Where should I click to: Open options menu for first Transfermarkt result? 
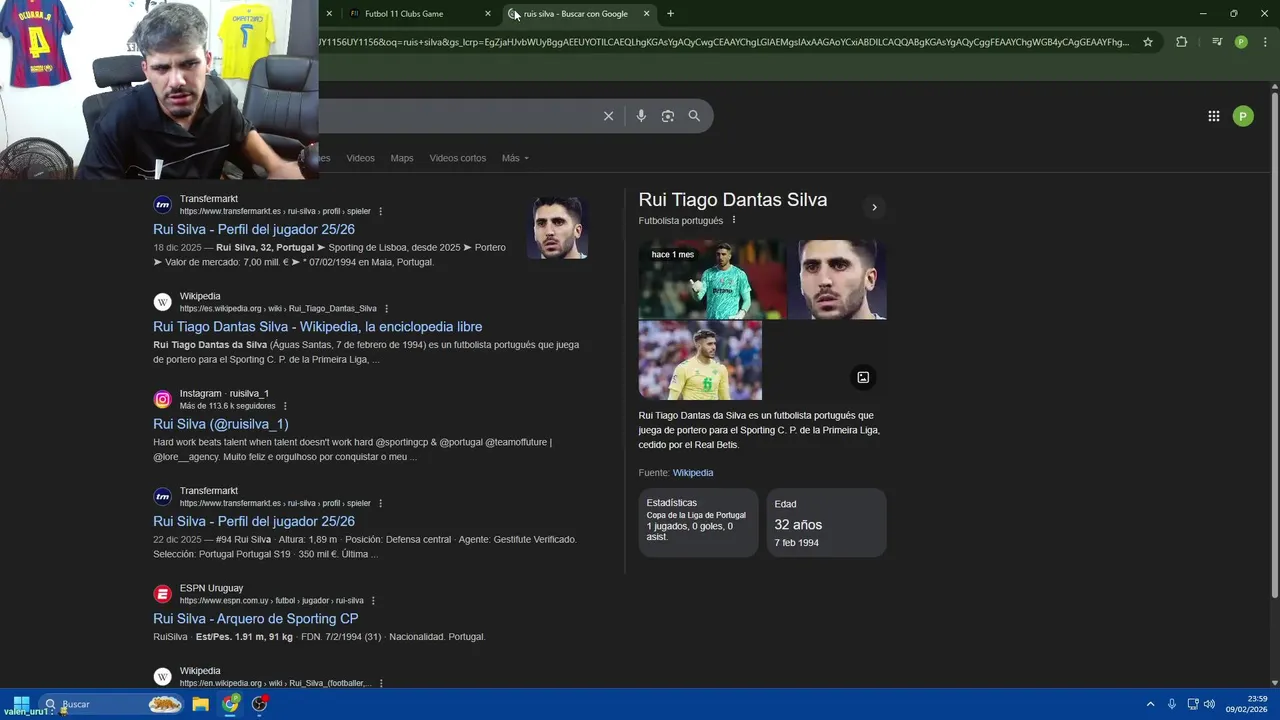coord(381,212)
